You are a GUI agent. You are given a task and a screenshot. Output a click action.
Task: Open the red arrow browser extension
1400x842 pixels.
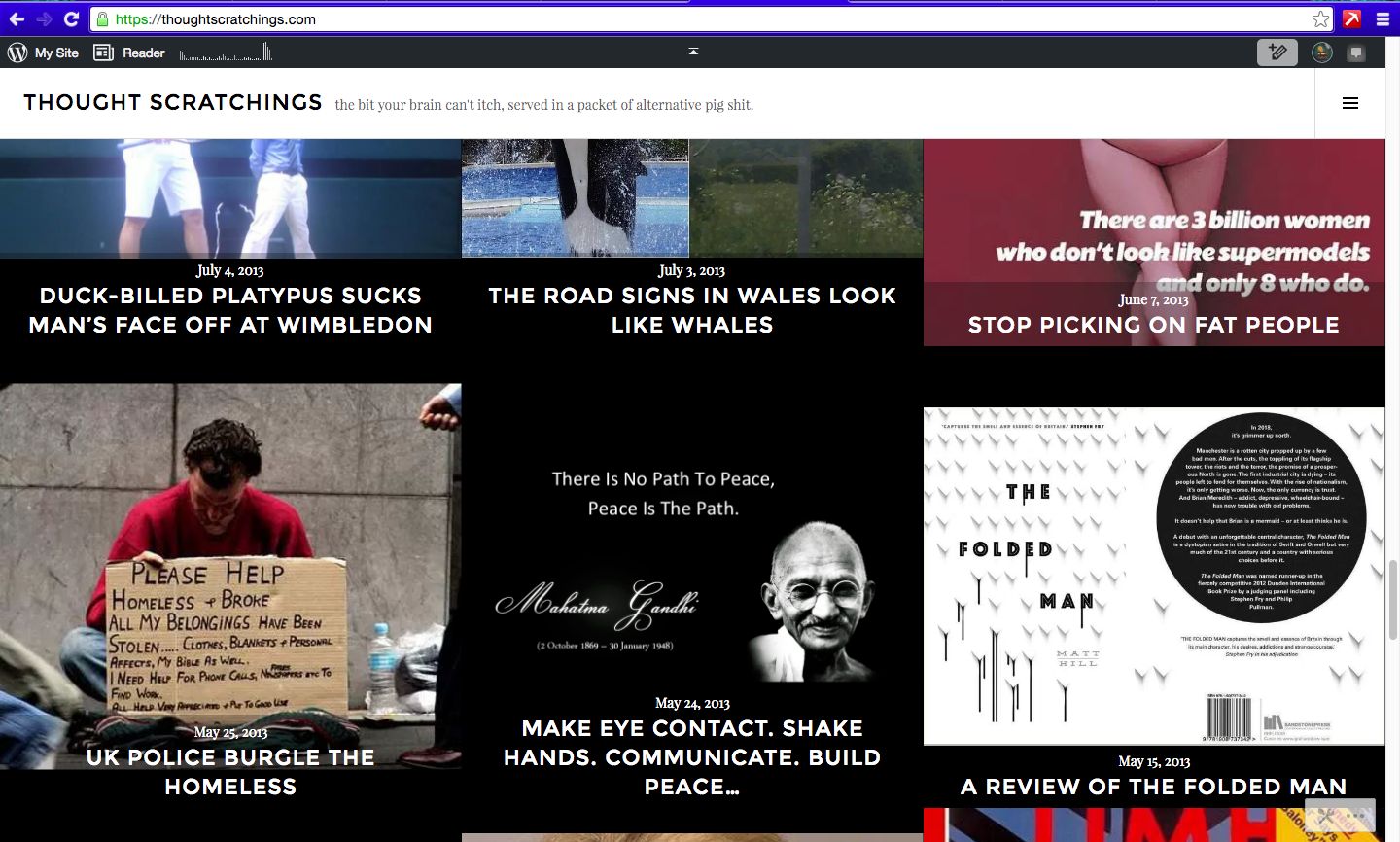click(1351, 18)
